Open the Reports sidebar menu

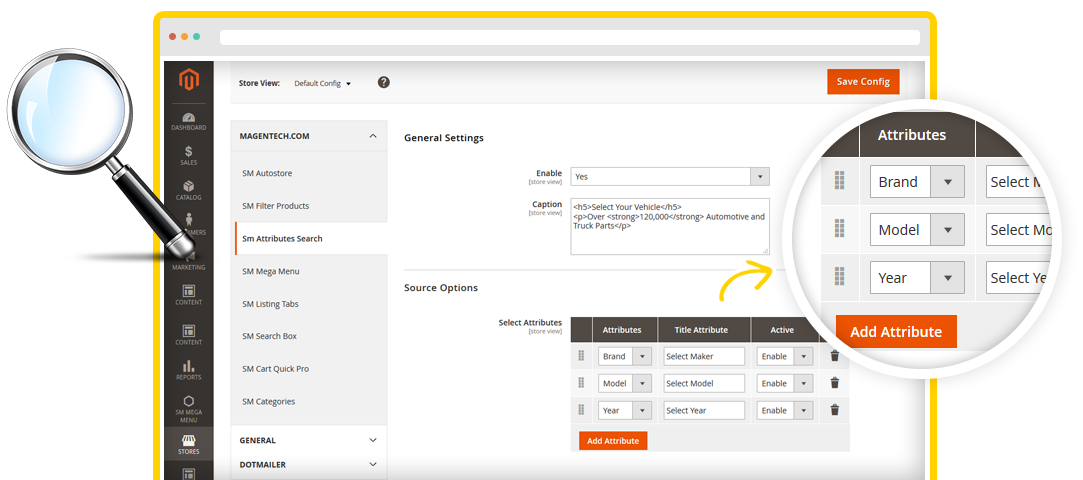tap(189, 370)
